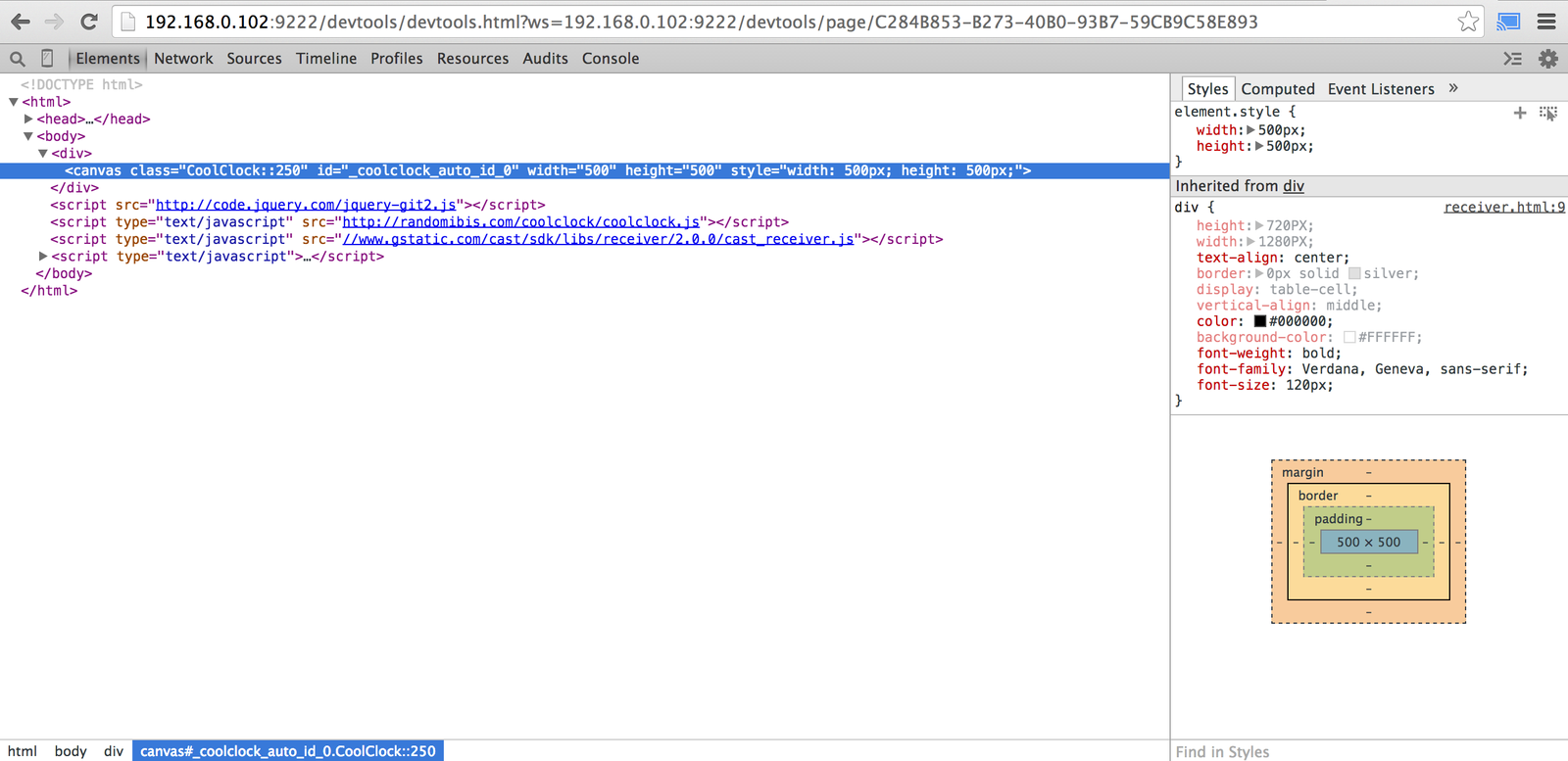
Task: Select the DOCTYPE html line
Action: click(81, 85)
